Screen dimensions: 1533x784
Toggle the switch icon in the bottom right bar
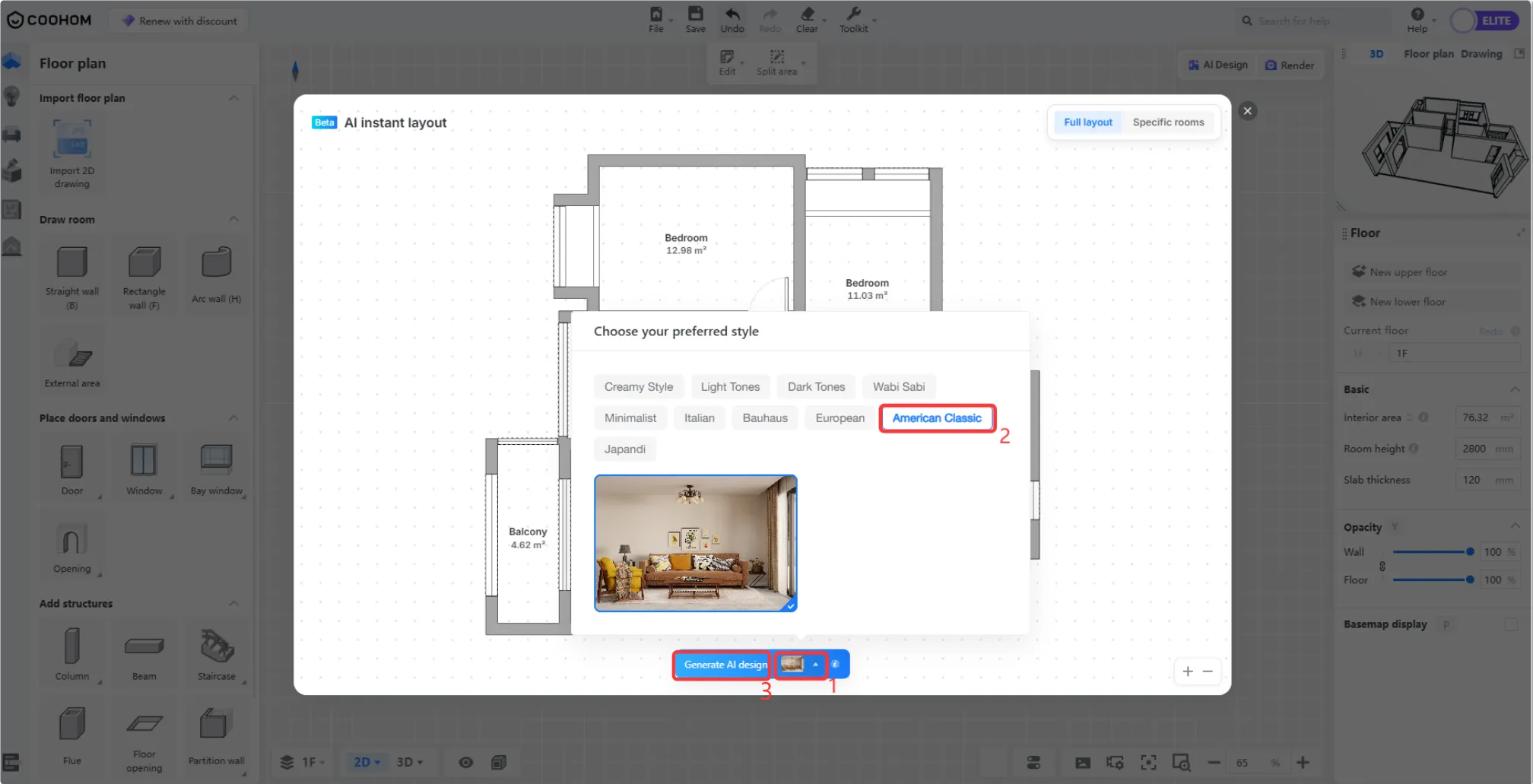coord(1033,762)
